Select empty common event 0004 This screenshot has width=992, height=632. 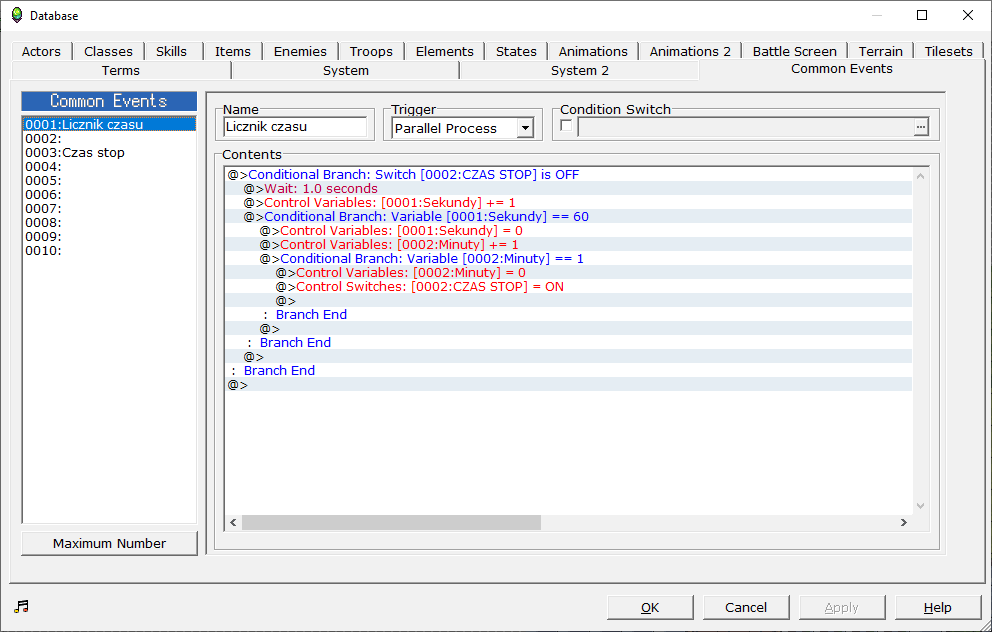click(x=109, y=166)
